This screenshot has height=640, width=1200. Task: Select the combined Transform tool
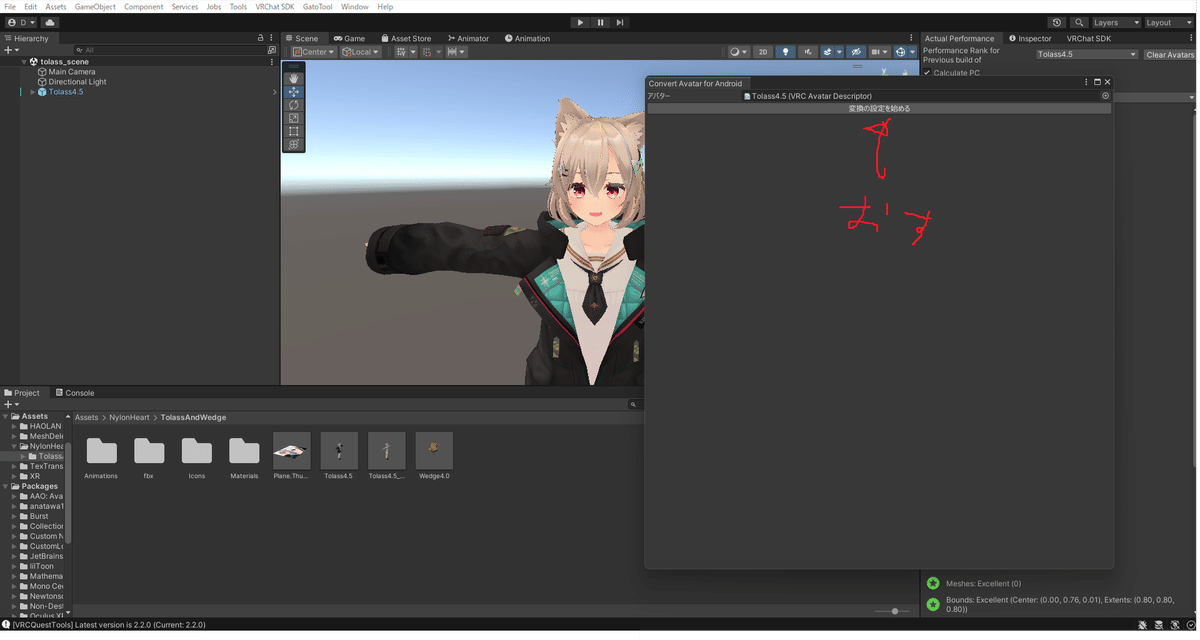tap(293, 144)
